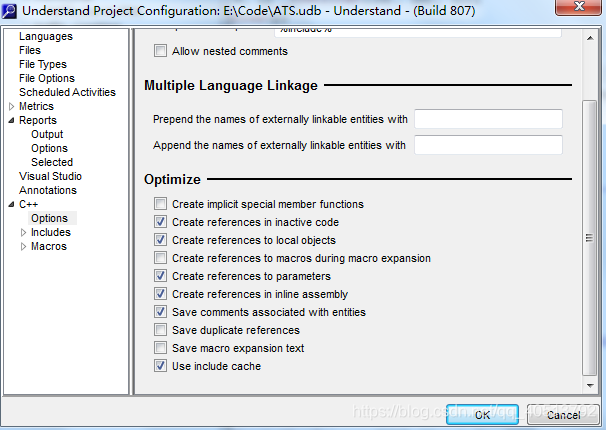This screenshot has width=606, height=430.
Task: Click the Append names input field
Action: point(488,145)
